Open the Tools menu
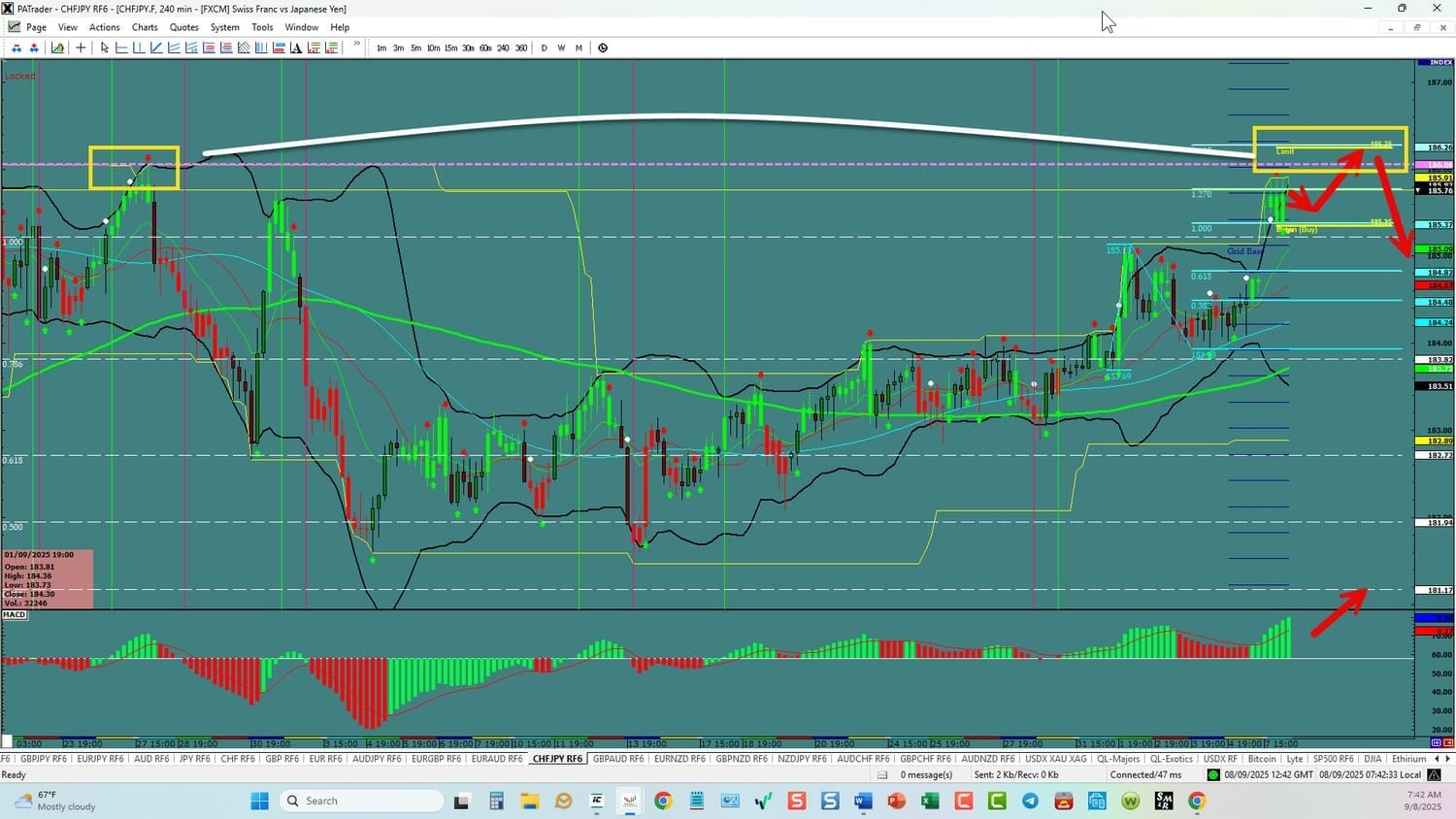 coord(262,27)
